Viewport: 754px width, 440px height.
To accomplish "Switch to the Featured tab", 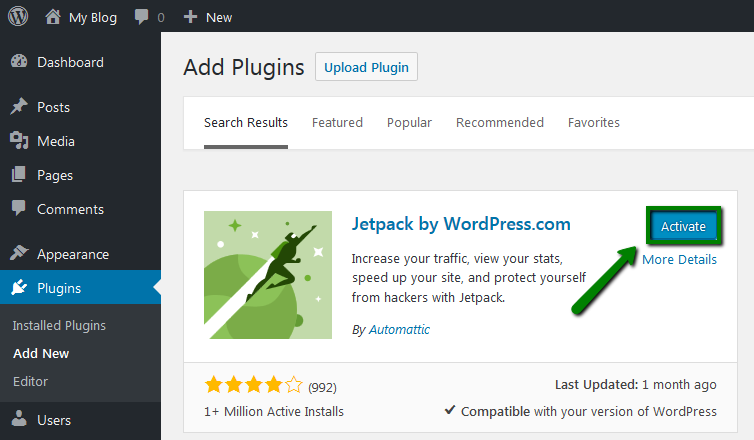I will pyautogui.click(x=337, y=123).
